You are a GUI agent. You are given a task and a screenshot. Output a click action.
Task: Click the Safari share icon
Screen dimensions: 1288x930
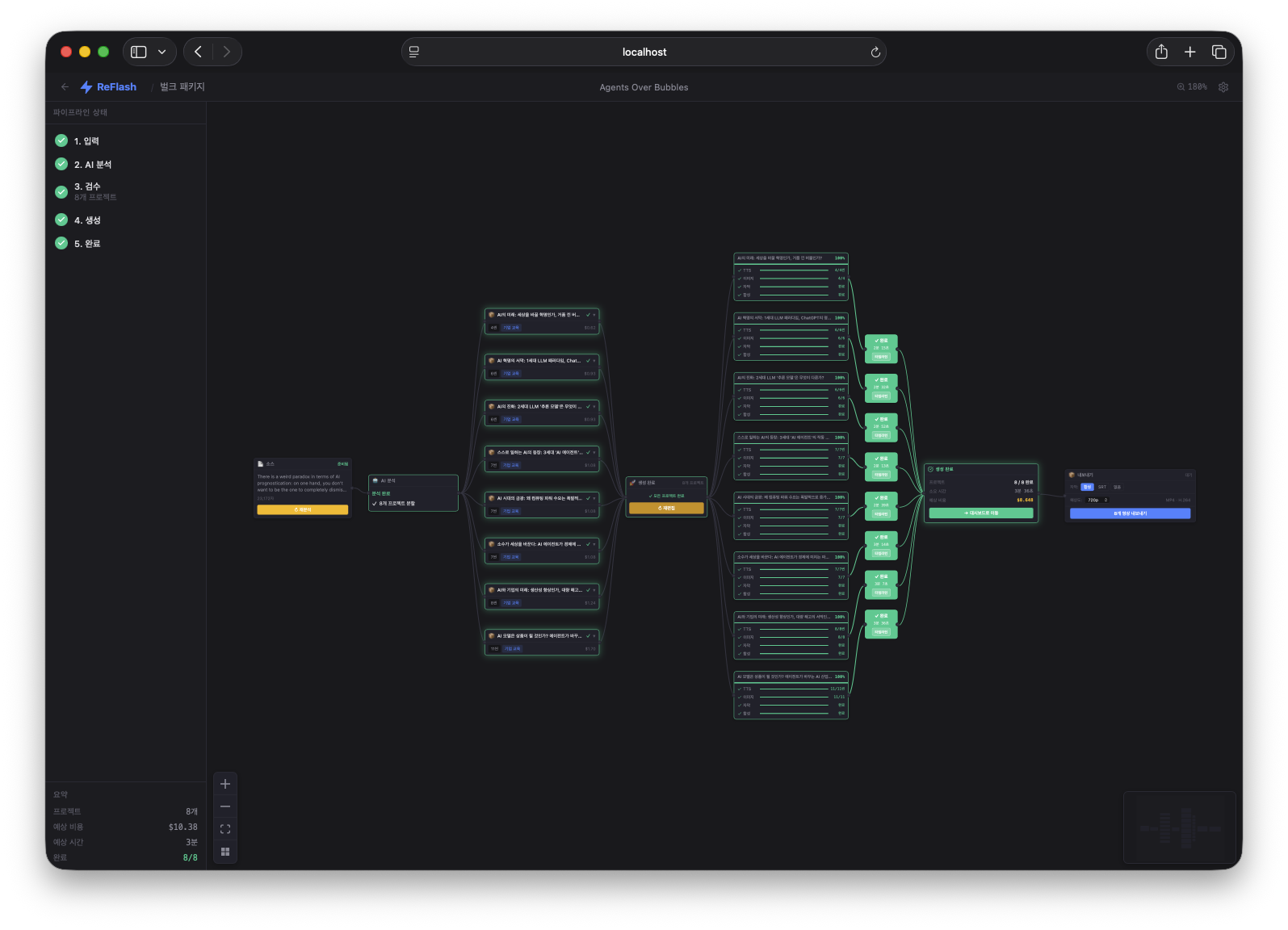point(1161,52)
